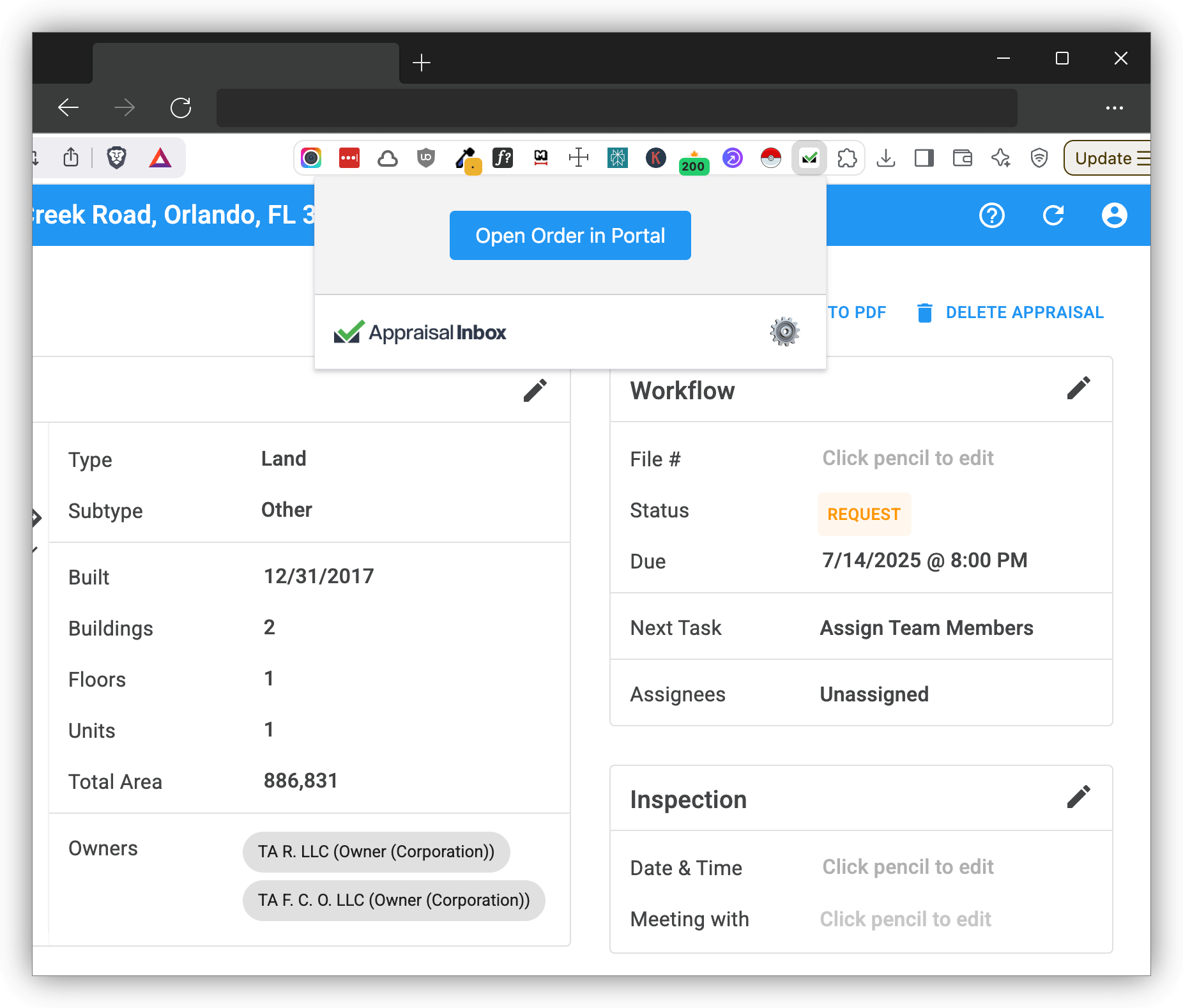Open the browser three-dots menu
Image resolution: width=1183 pixels, height=1008 pixels.
click(x=1114, y=108)
